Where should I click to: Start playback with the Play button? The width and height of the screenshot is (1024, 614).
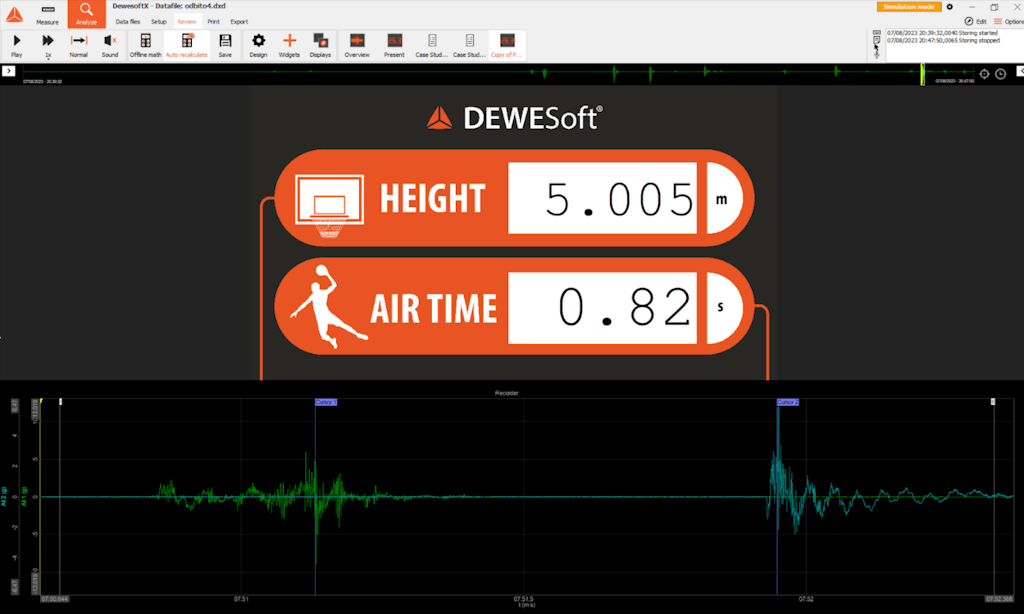pyautogui.click(x=16, y=46)
